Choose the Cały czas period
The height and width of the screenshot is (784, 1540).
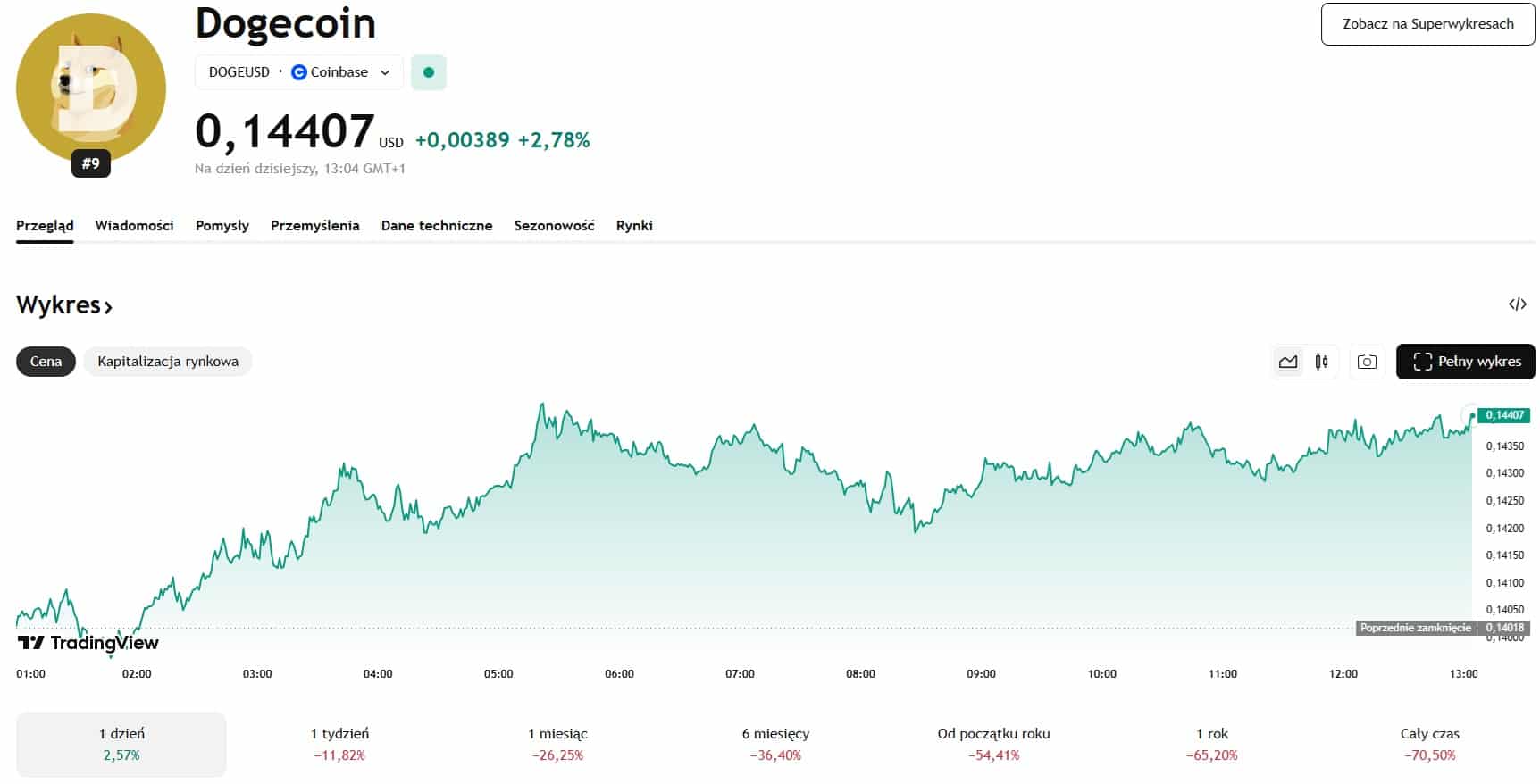[x=1429, y=744]
